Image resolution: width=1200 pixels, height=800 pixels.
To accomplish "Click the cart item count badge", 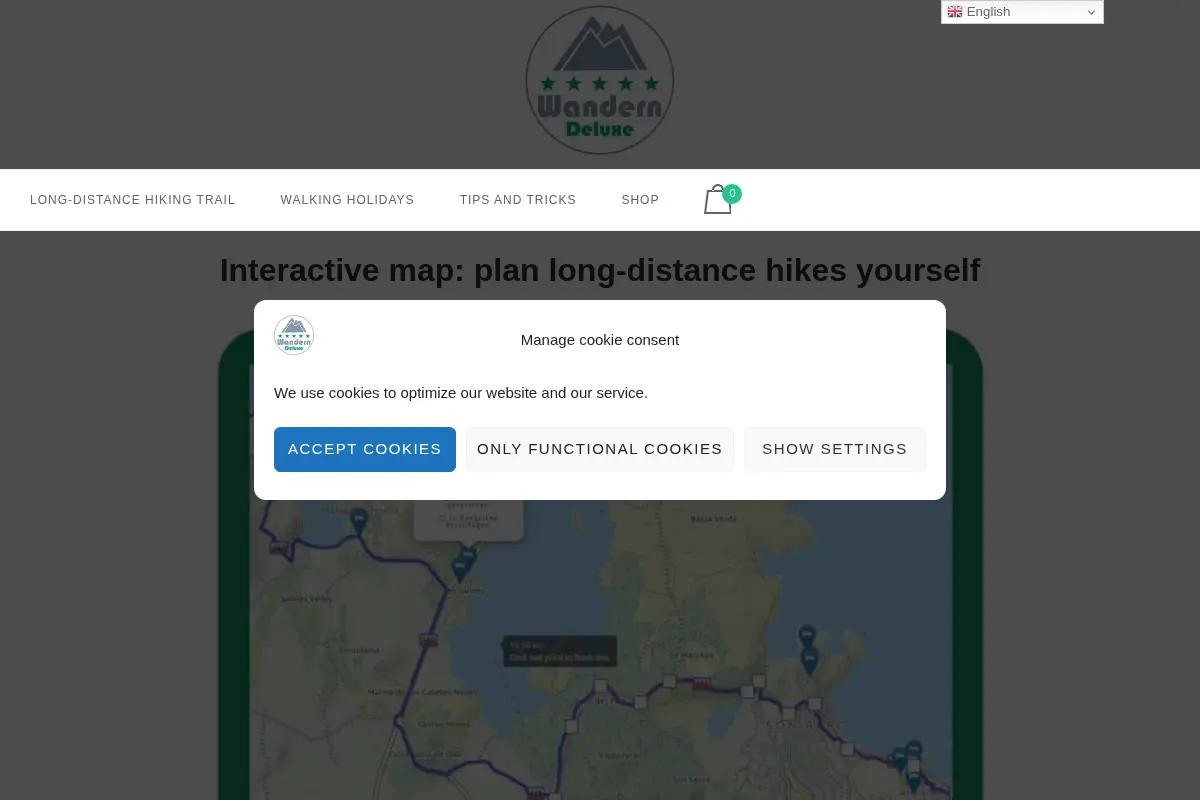I will tap(732, 194).
